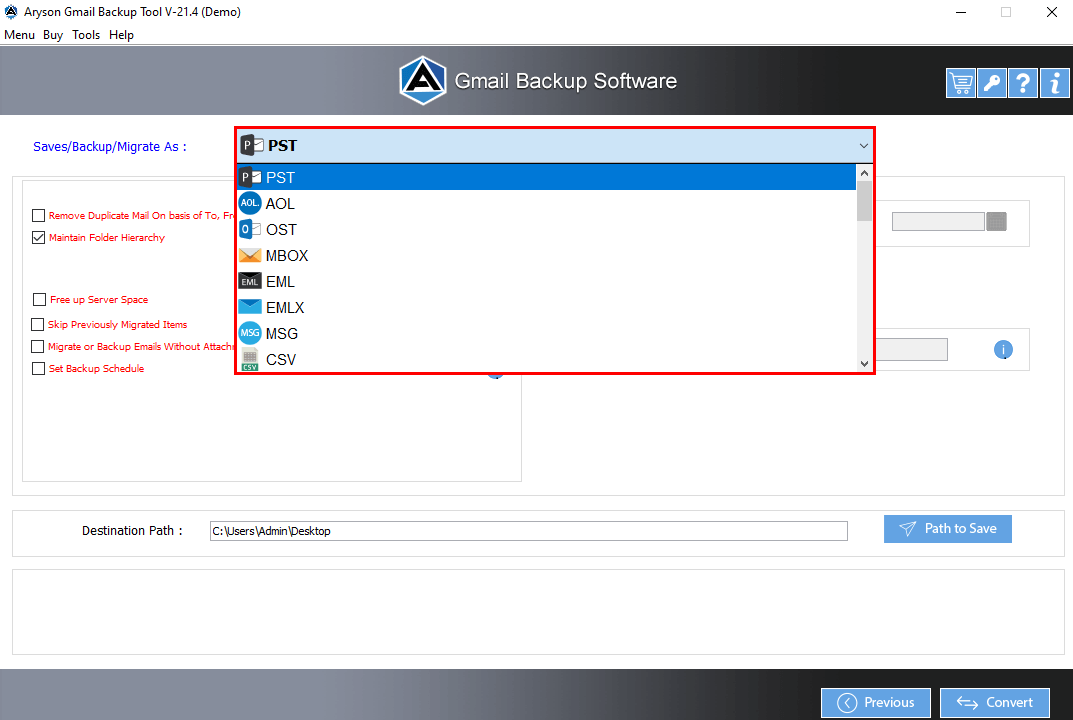Check Skip Previously Migrated Items
1073x720 pixels.
[x=38, y=324]
